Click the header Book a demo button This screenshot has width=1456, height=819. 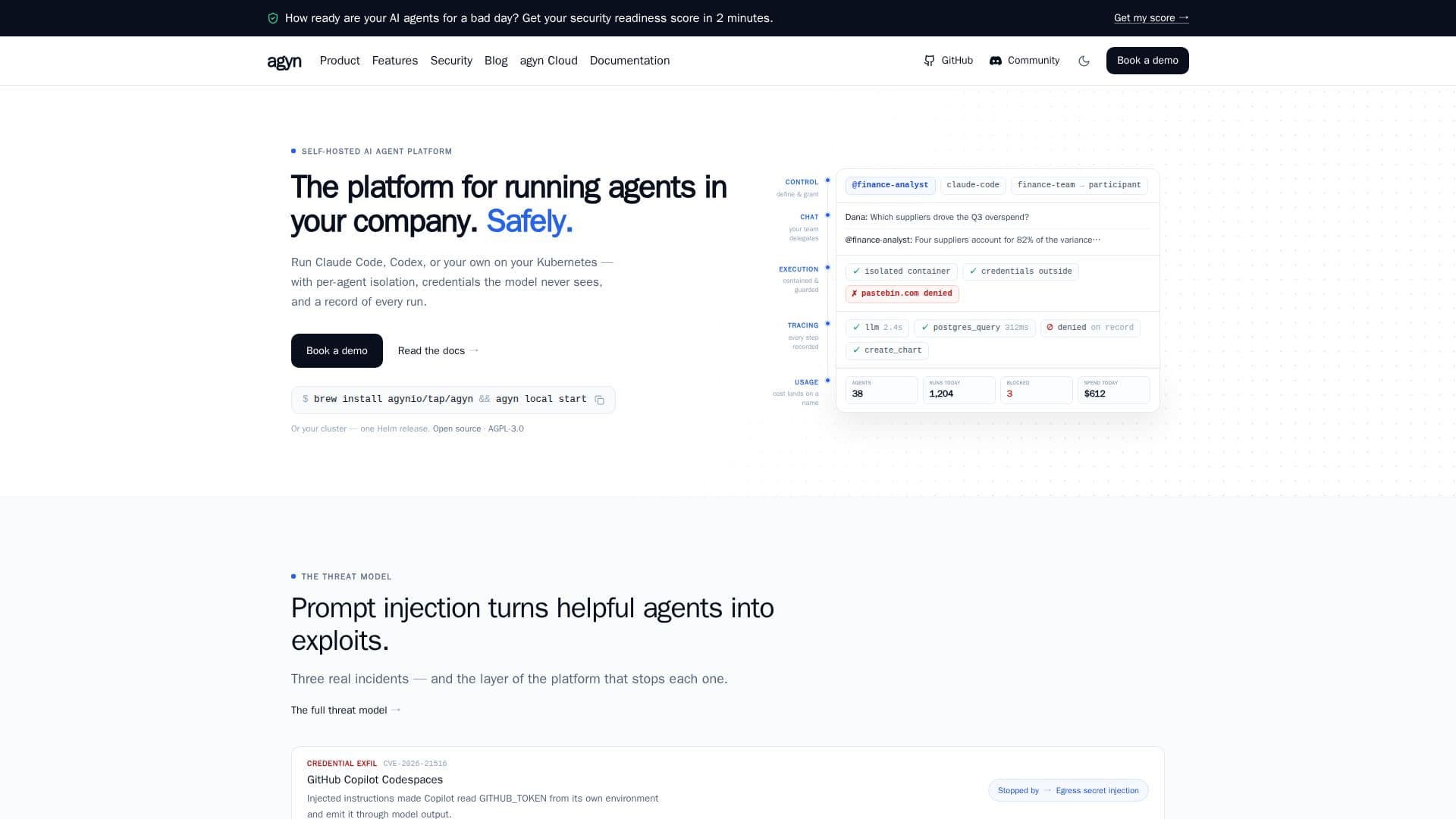1147,61
